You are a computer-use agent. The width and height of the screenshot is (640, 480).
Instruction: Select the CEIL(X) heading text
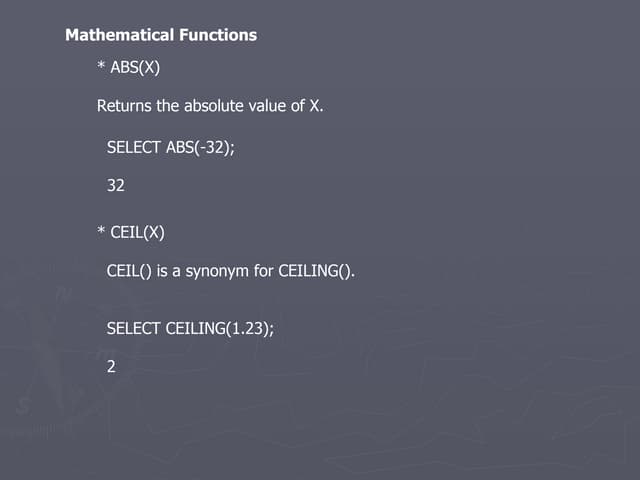point(137,233)
